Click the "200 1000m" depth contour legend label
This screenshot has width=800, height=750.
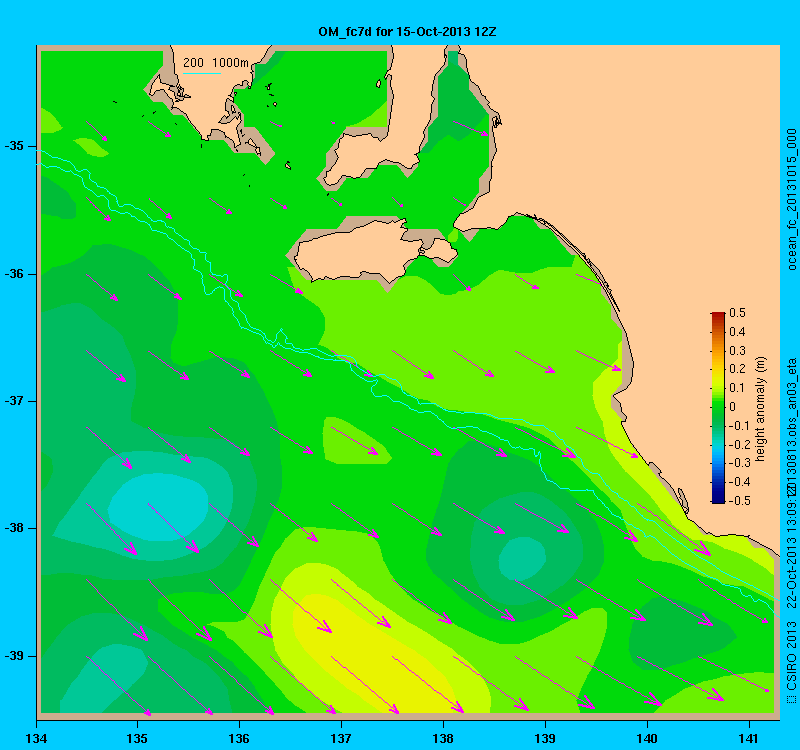tap(216, 63)
